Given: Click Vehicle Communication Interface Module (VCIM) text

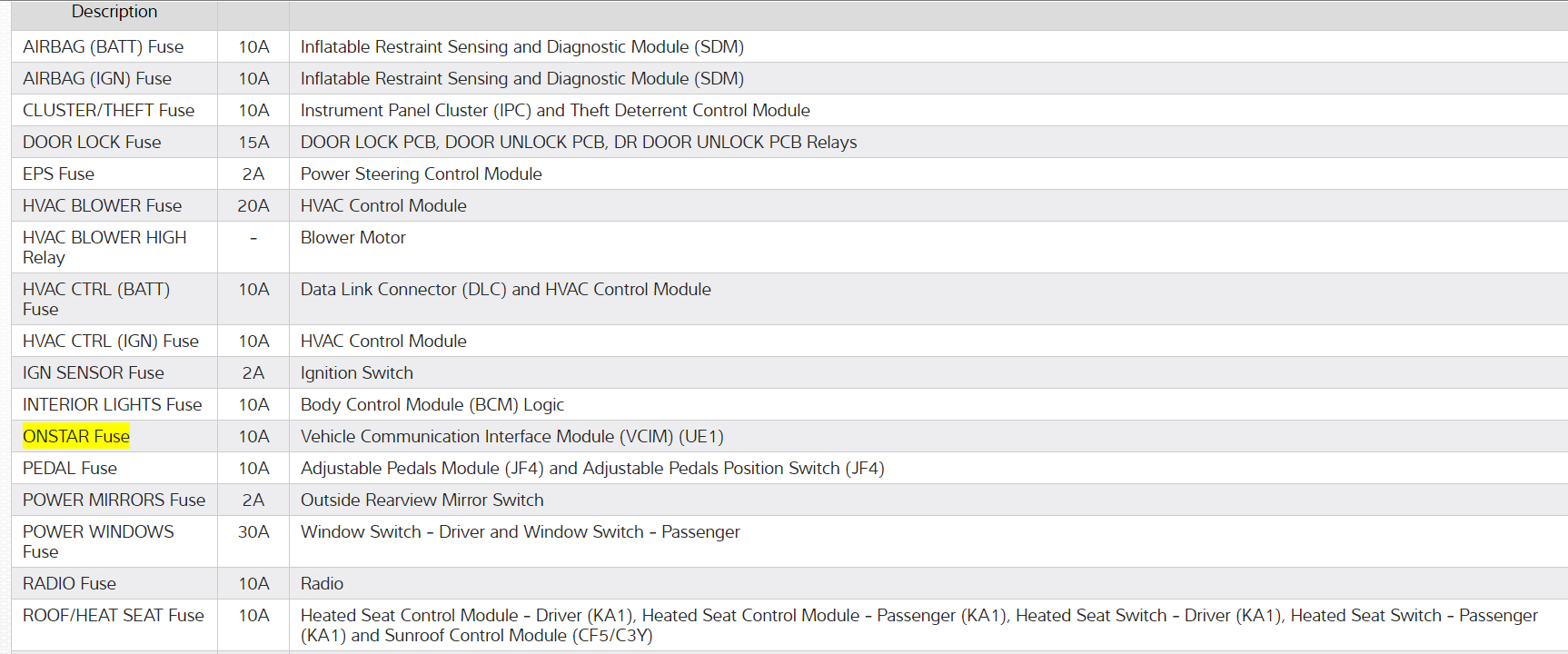Looking at the screenshot, I should coord(511,437).
